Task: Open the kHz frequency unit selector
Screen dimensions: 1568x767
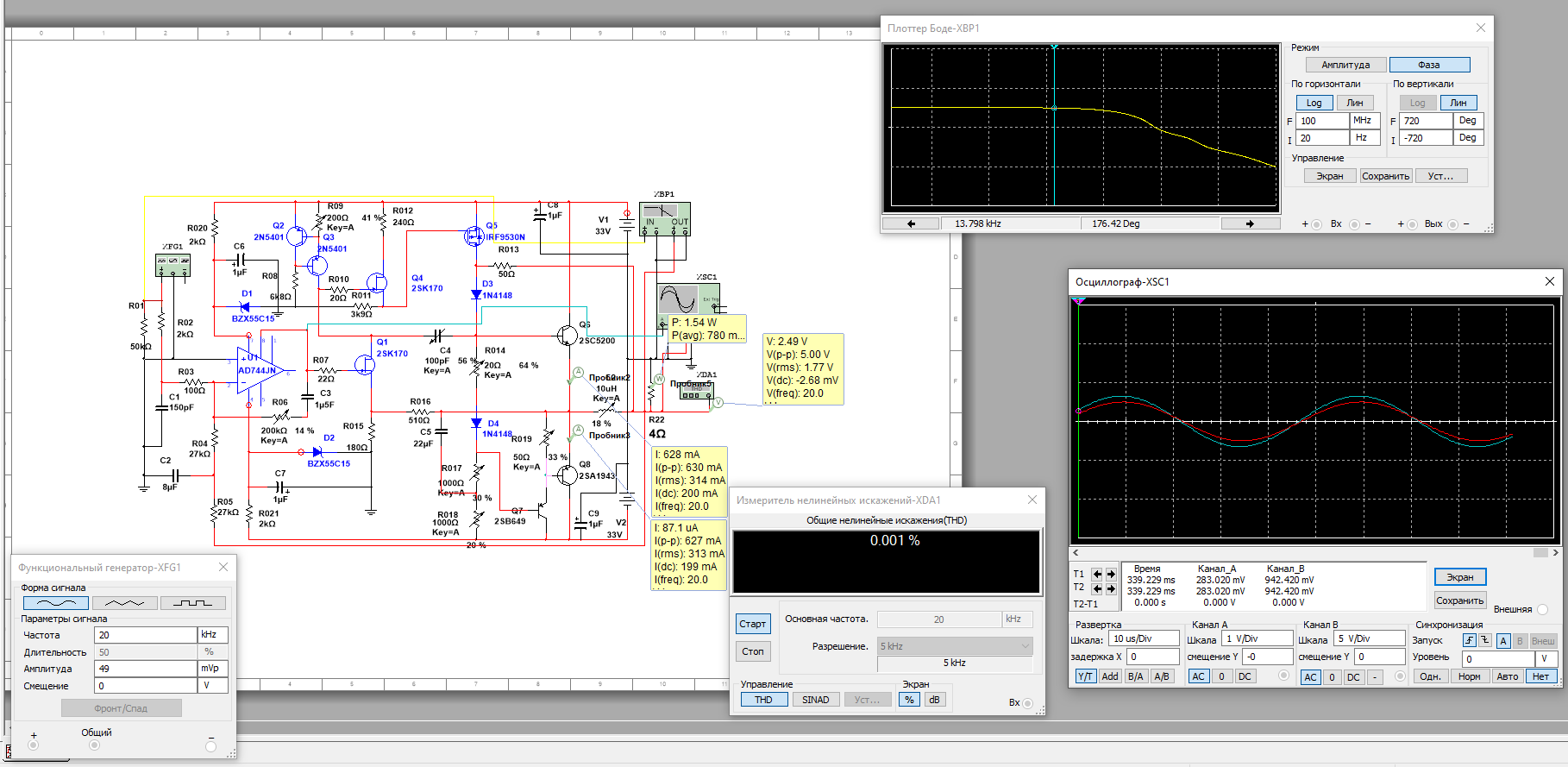Action: point(212,635)
